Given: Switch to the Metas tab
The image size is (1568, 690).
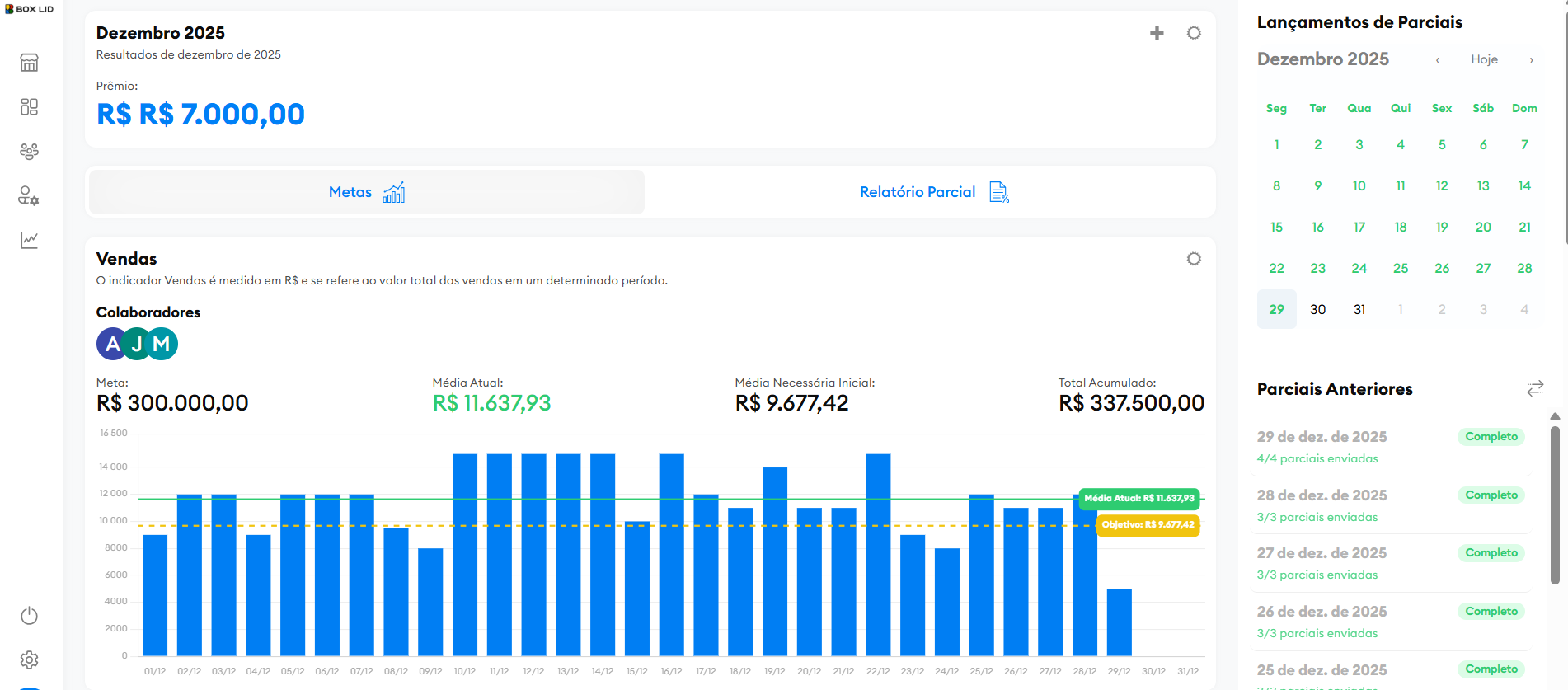Looking at the screenshot, I should [367, 192].
